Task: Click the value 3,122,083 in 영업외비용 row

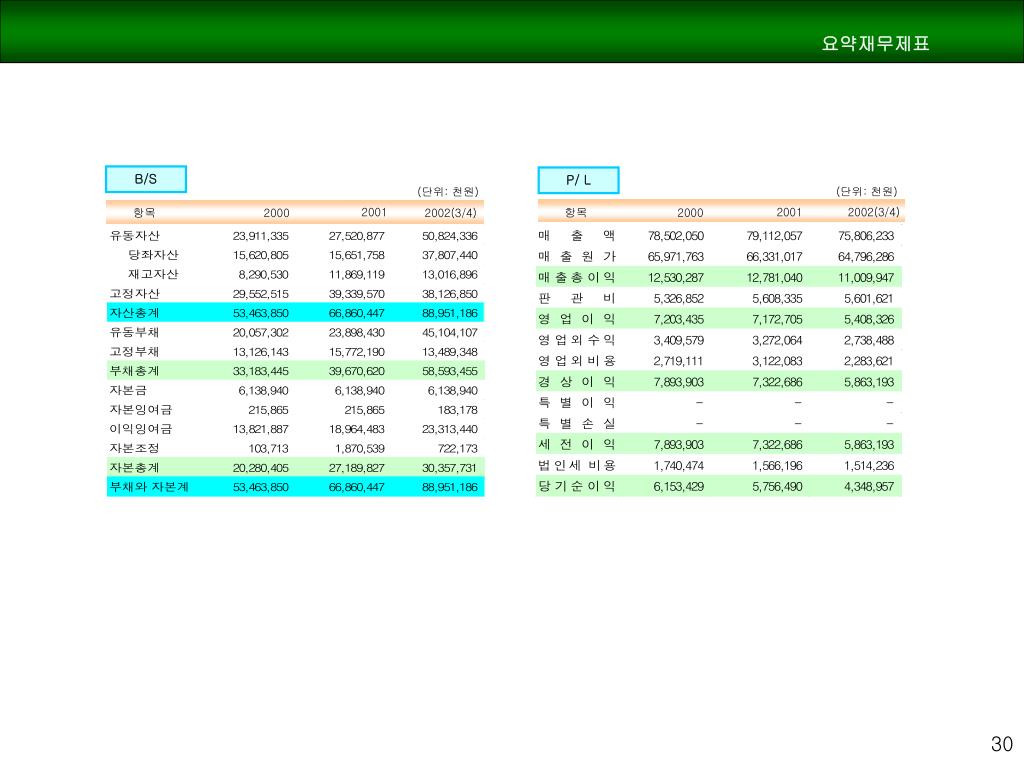Action: tap(777, 361)
